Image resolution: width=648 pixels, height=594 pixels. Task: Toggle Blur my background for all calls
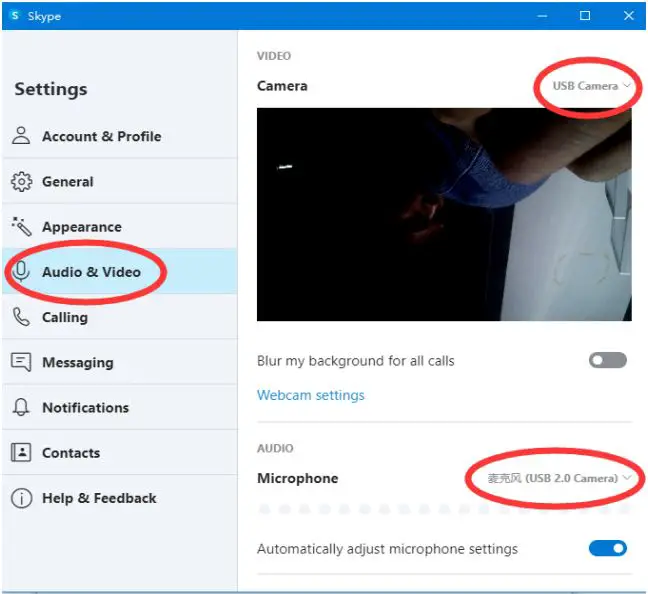(608, 360)
